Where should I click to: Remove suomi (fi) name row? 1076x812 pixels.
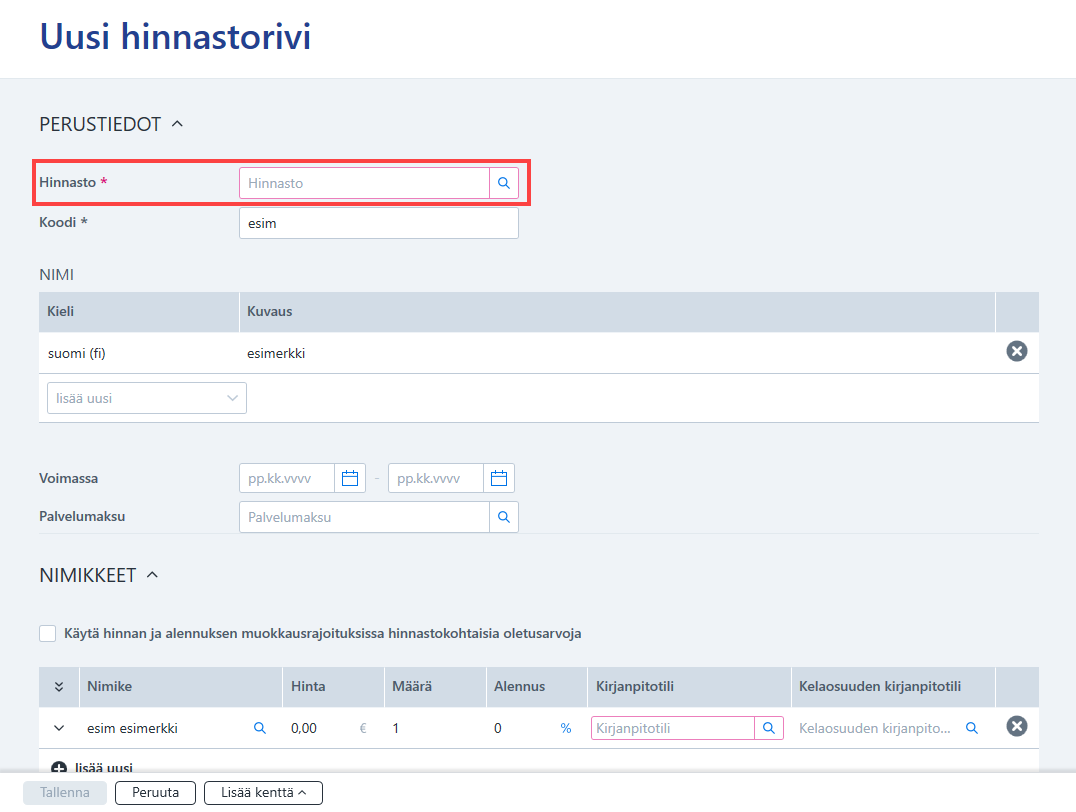[1016, 351]
